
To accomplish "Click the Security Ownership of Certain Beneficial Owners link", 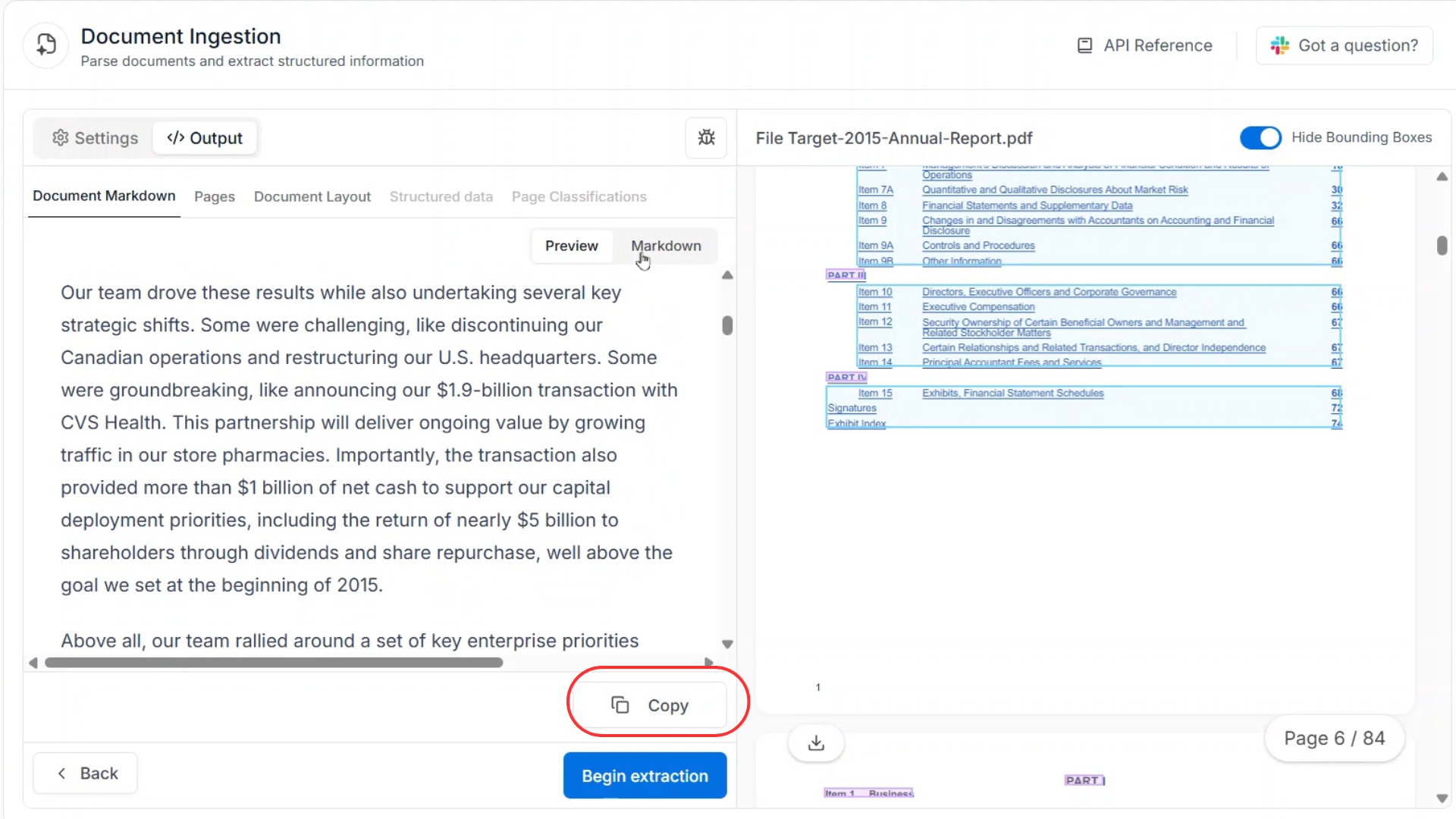I will click(x=1083, y=327).
